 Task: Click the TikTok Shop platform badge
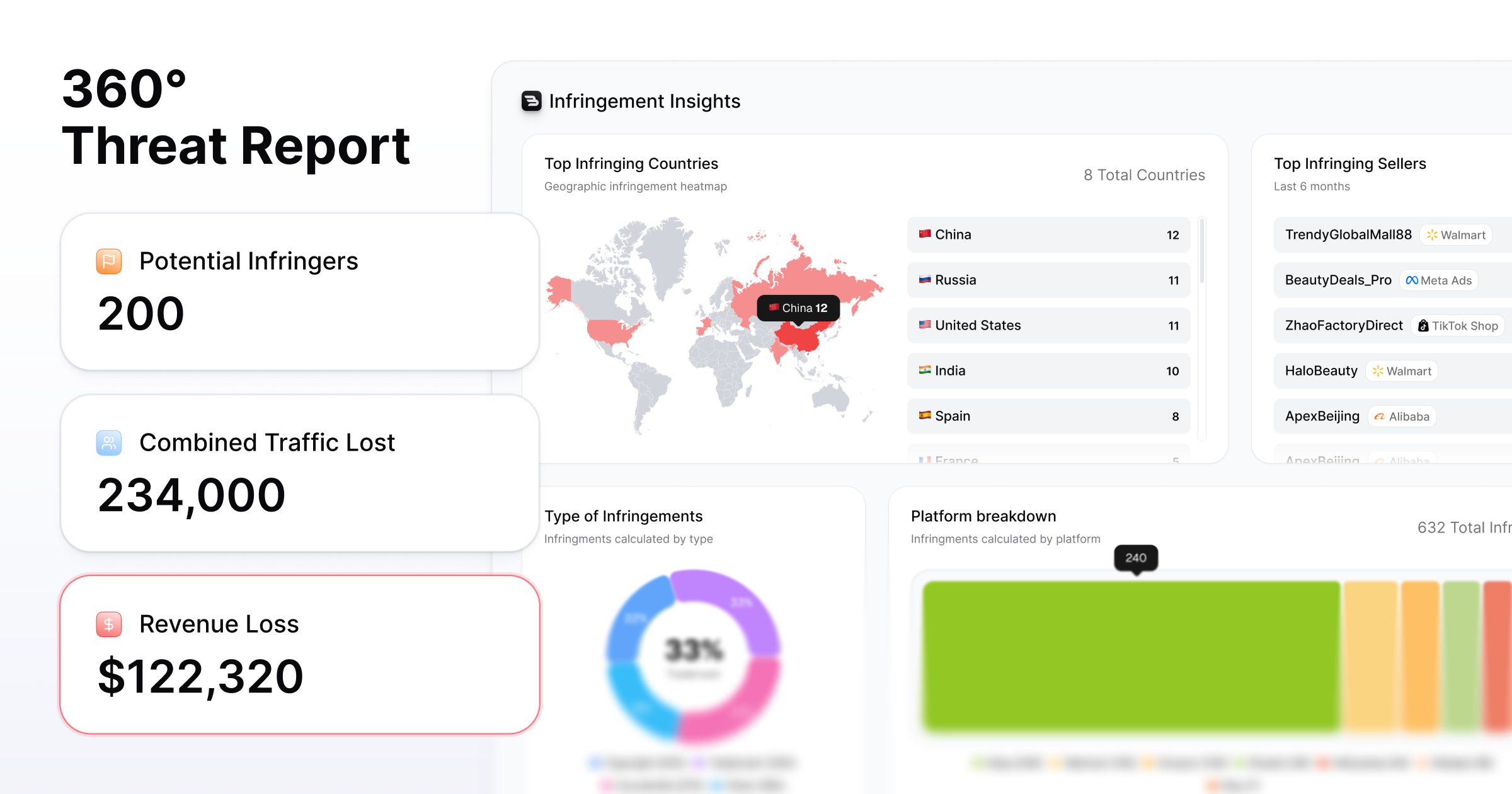pos(1458,326)
